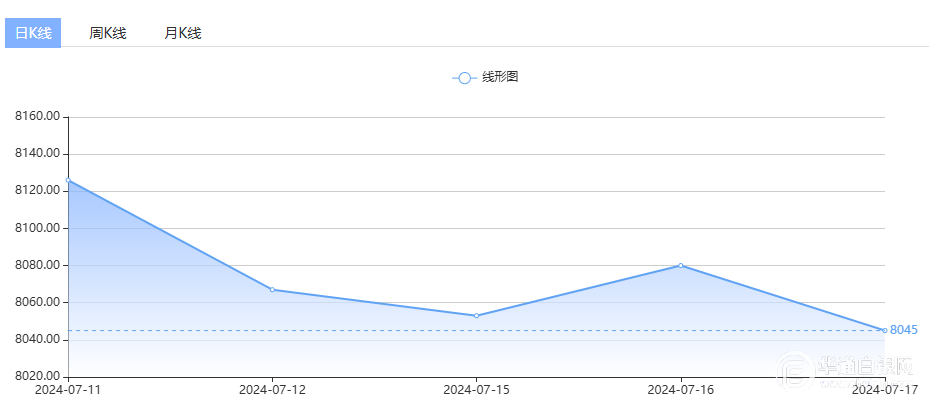This screenshot has height=408, width=929.
Task: Click the 8020.00 y-axis label
Action: click(36, 377)
